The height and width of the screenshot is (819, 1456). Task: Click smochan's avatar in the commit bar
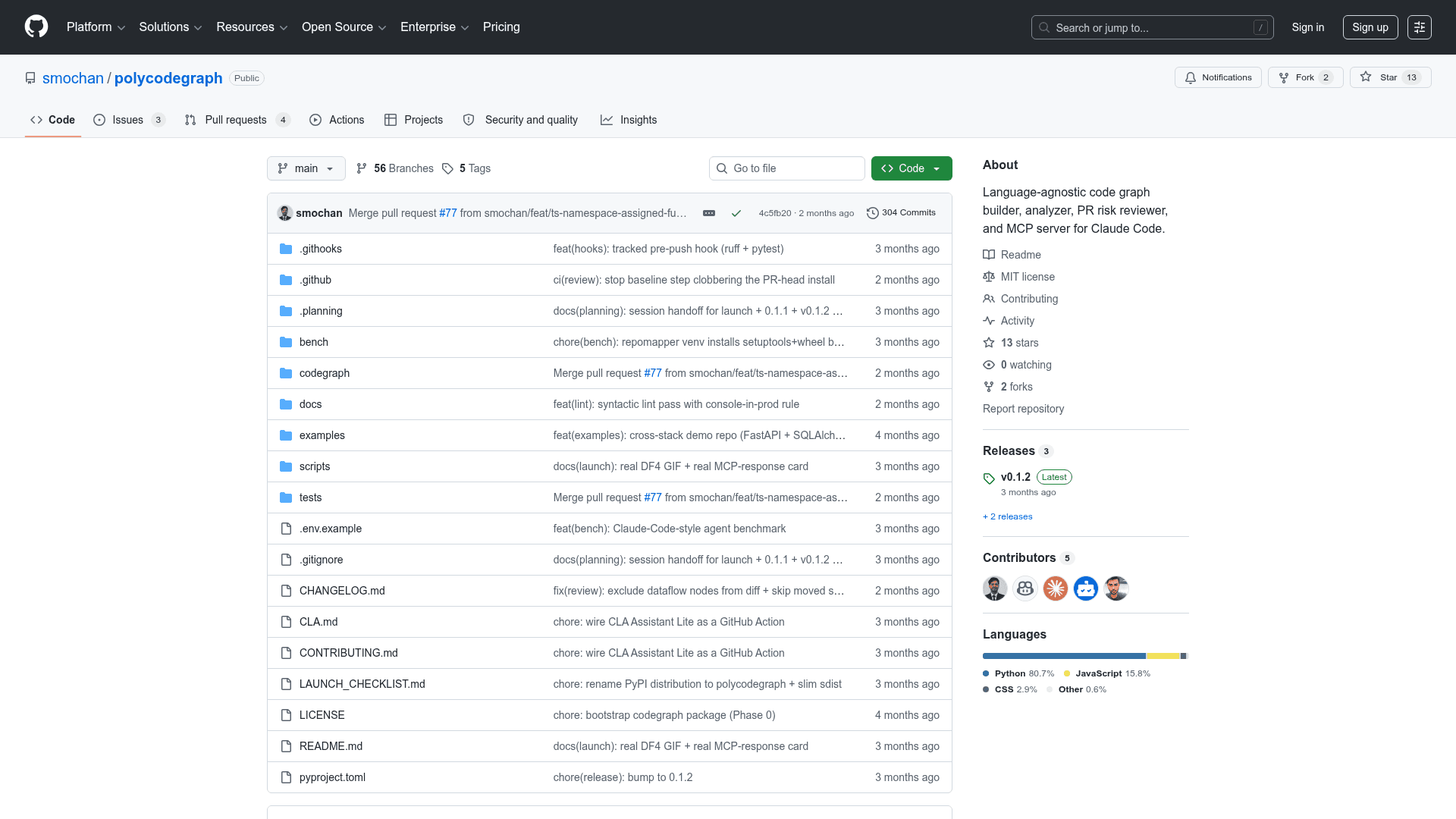pyautogui.click(x=285, y=213)
